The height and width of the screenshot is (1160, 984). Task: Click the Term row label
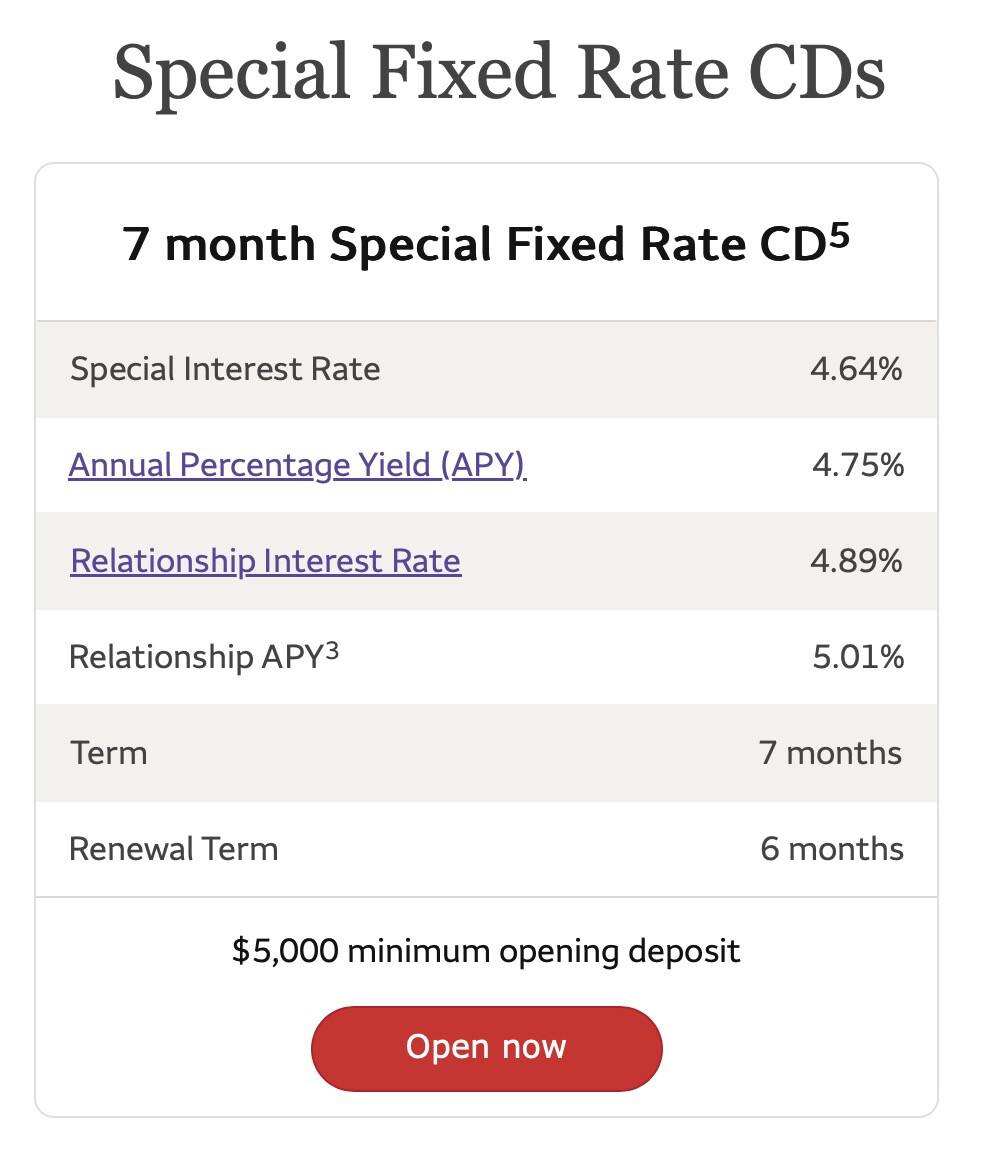pyautogui.click(x=108, y=752)
